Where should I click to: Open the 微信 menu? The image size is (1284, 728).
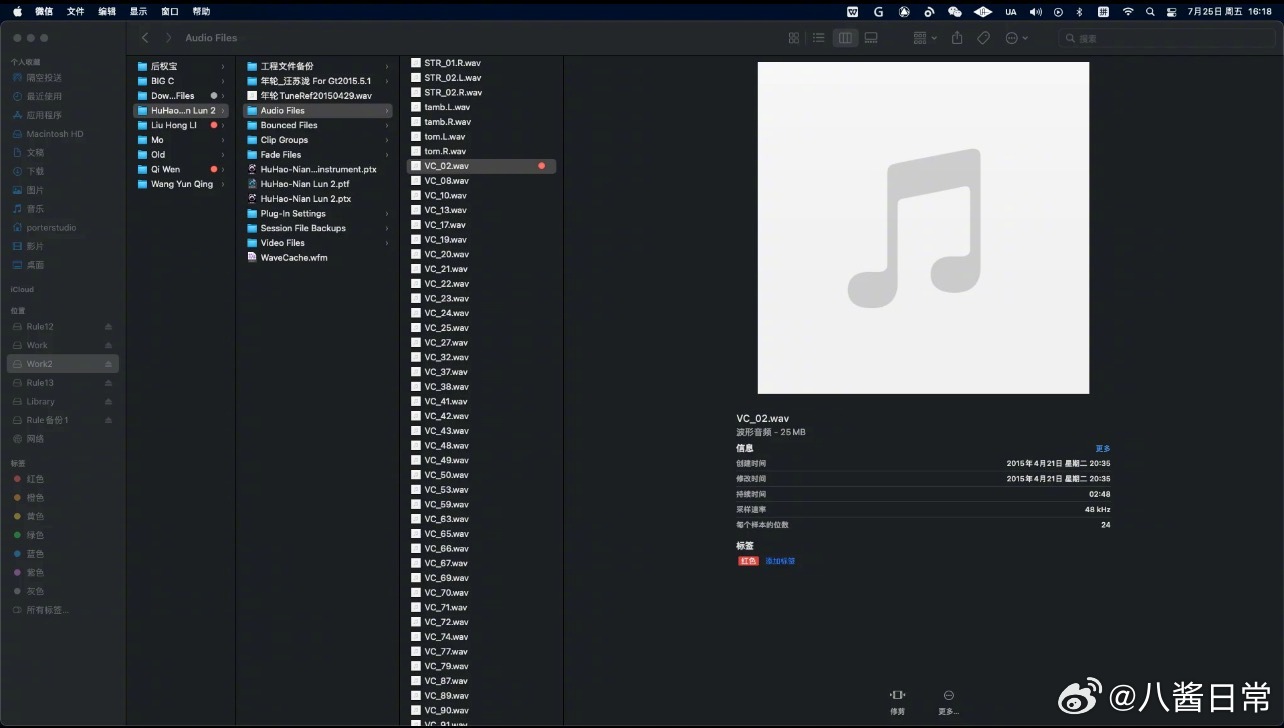click(x=44, y=11)
